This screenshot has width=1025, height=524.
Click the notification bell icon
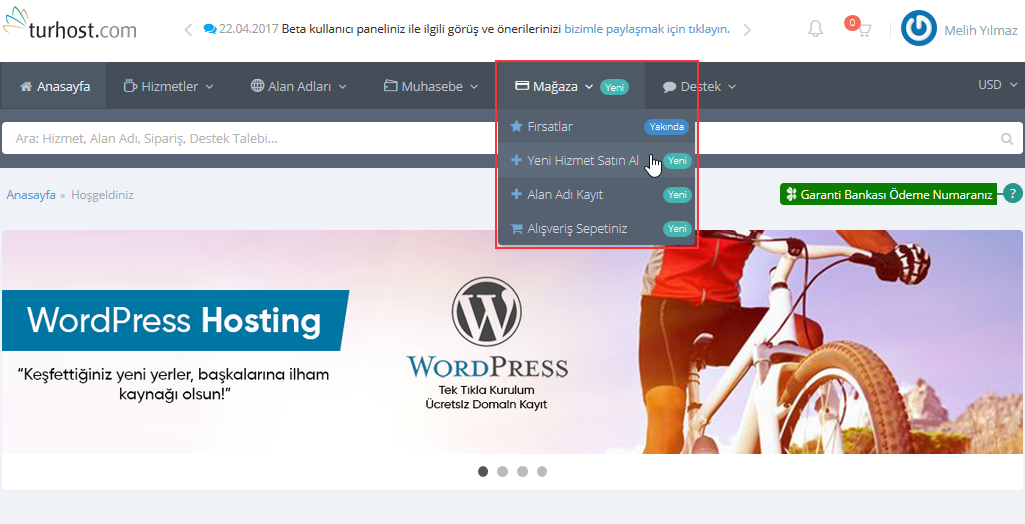[x=815, y=29]
